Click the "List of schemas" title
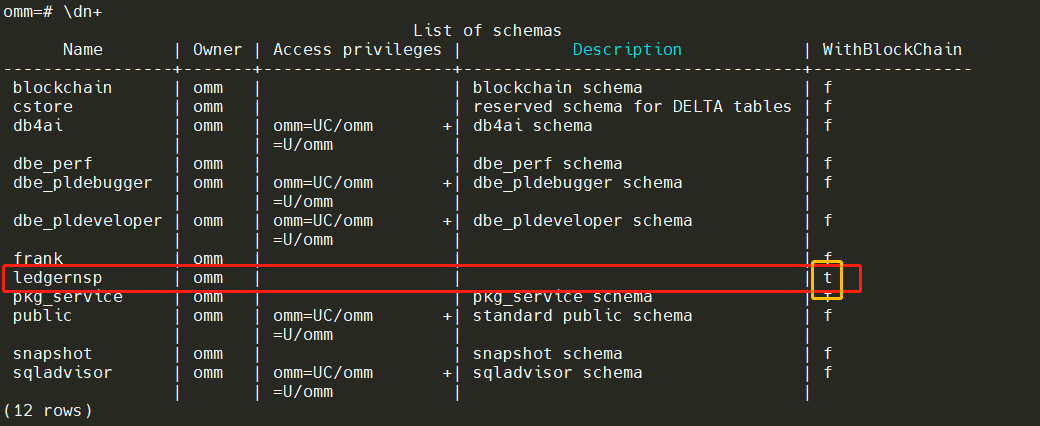 (x=487, y=31)
